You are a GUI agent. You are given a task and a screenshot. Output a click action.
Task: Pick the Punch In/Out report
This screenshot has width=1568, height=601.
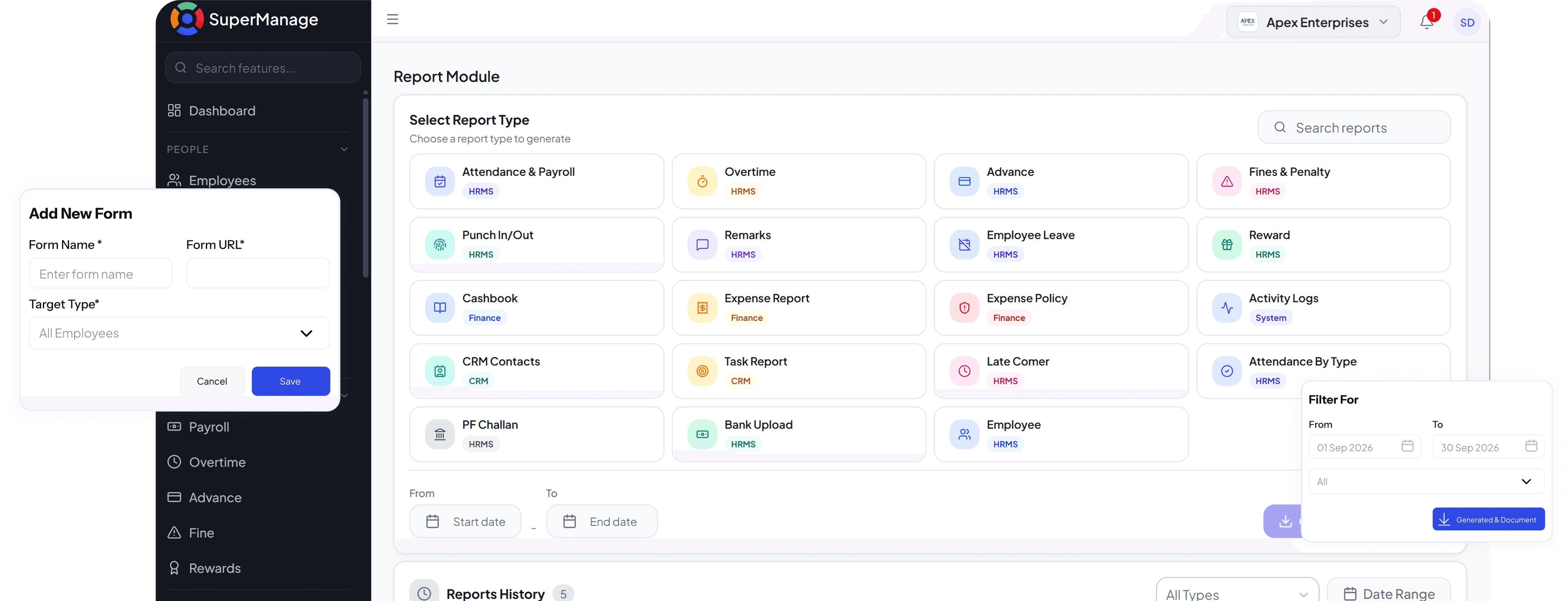(x=536, y=245)
